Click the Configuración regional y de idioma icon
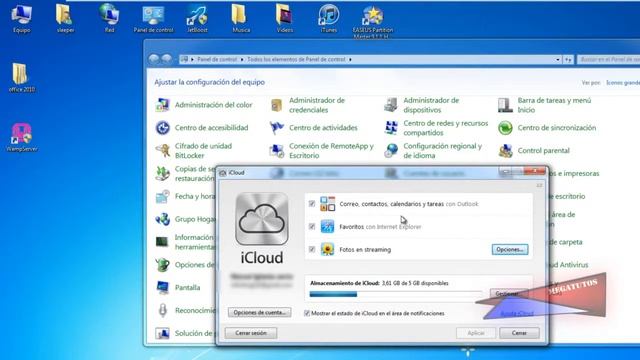 coord(391,151)
